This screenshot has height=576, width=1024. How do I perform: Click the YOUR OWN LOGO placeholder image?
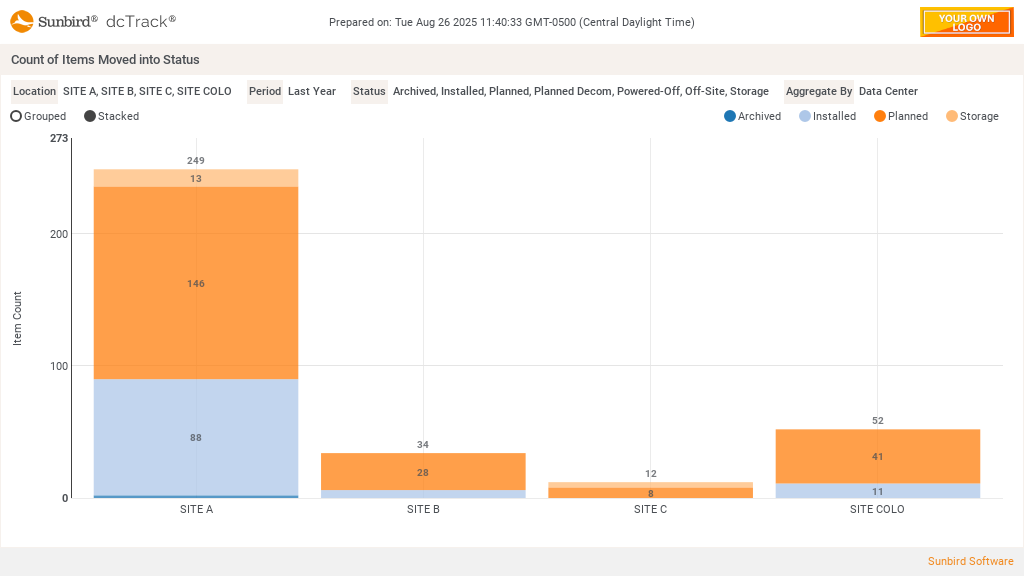pos(966,22)
